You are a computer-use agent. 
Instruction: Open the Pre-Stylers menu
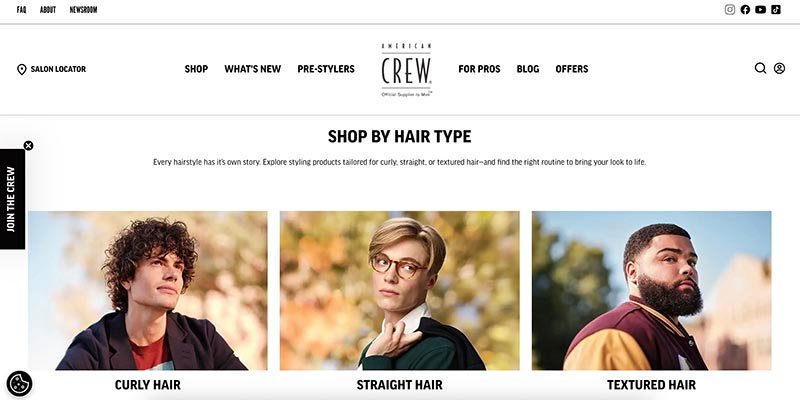coord(326,69)
